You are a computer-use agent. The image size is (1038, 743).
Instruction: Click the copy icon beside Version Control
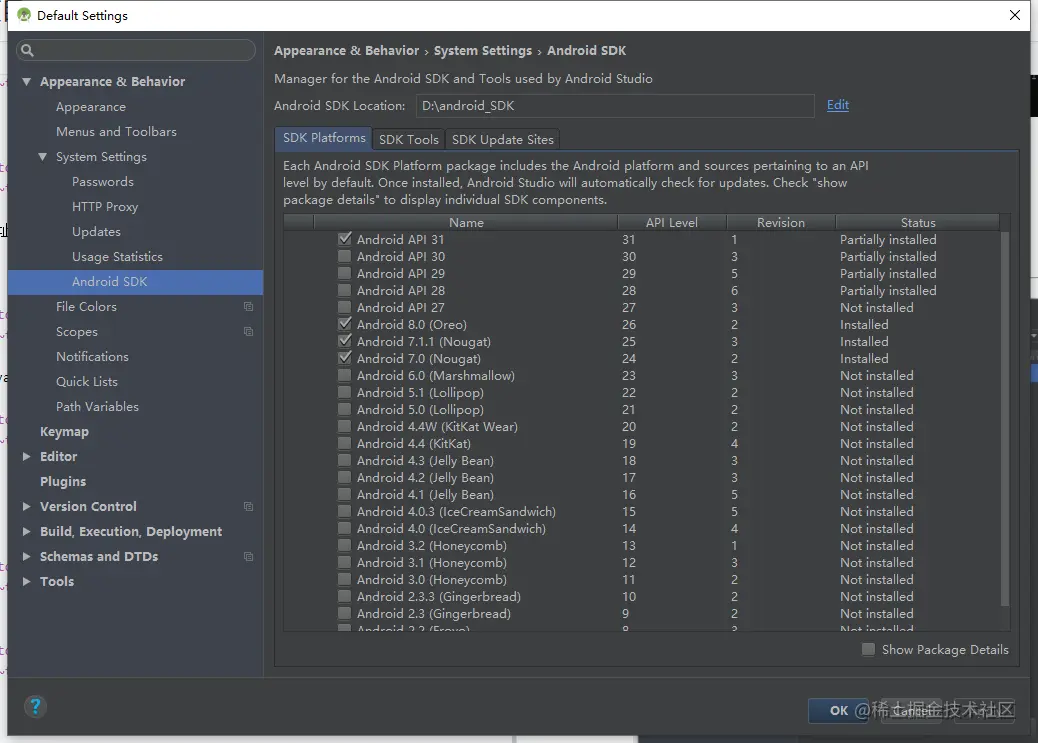point(248,507)
